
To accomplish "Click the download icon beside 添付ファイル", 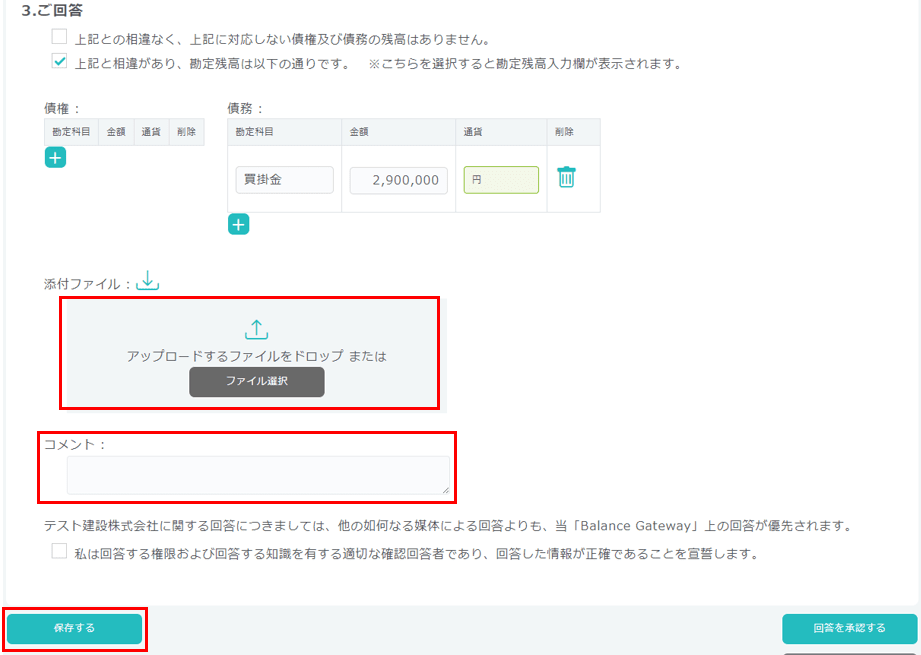I will click(148, 281).
